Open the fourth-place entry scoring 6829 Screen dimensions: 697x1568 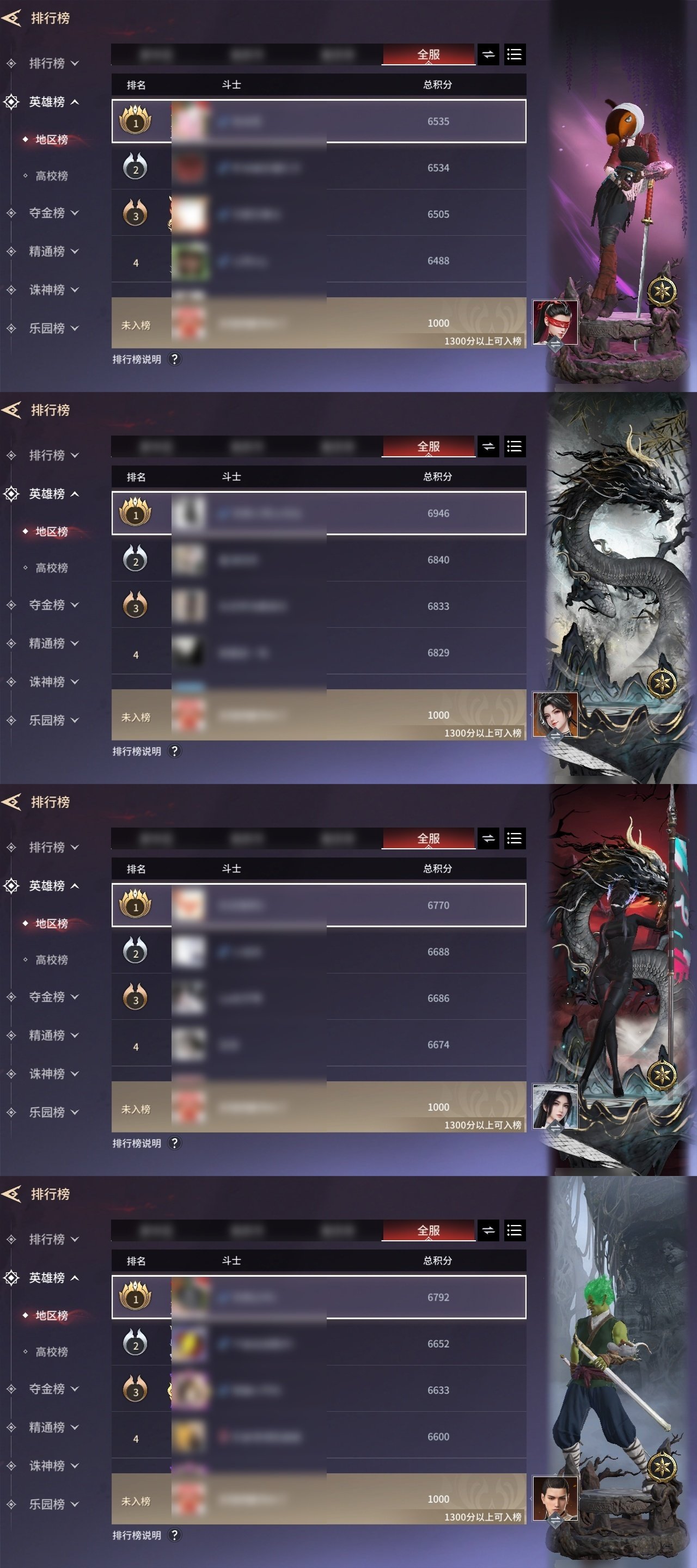point(319,652)
